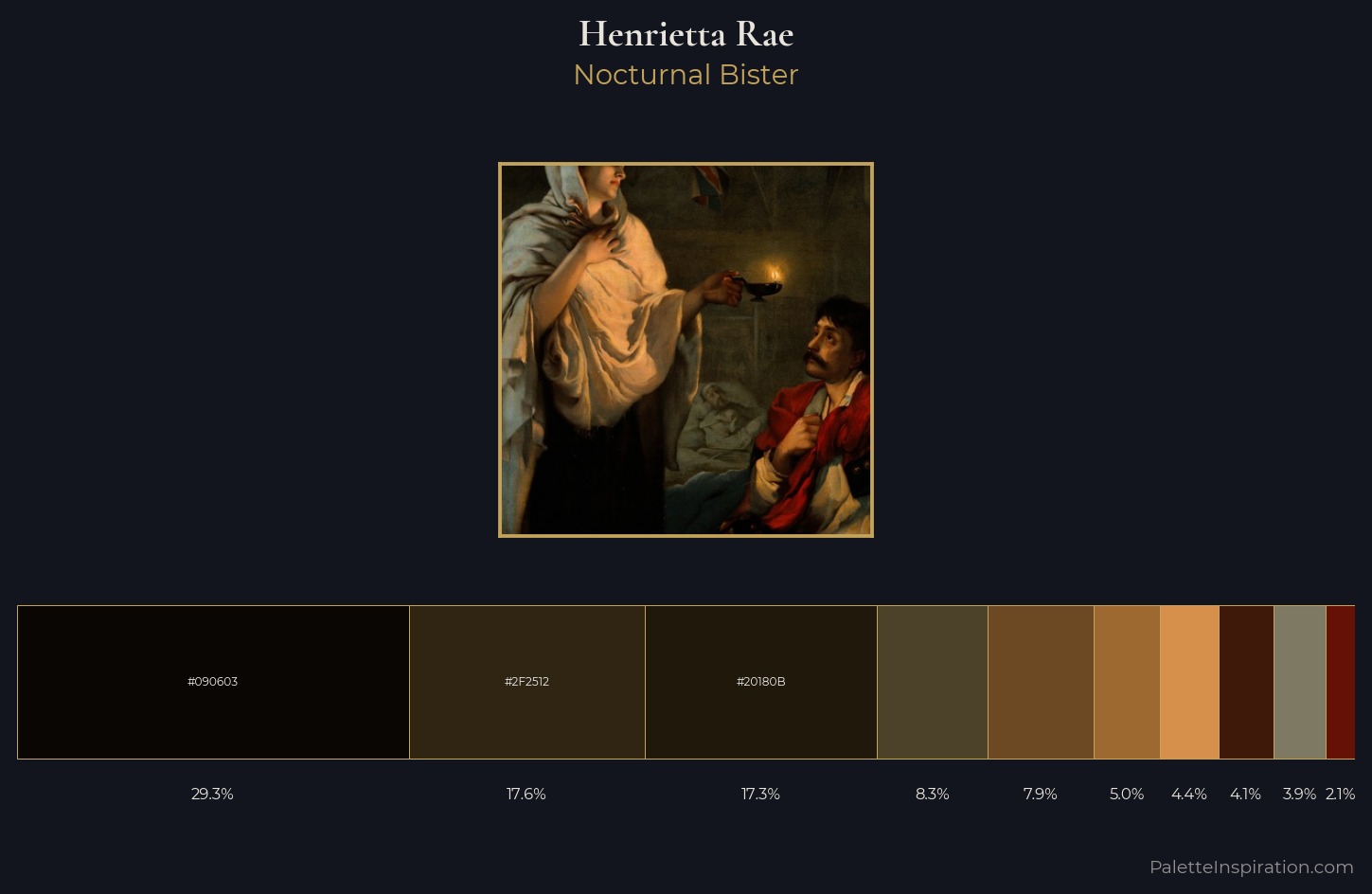1372x894 pixels.
Task: Pick the gray-olive swatch above 3.9%
Action: click(1300, 682)
